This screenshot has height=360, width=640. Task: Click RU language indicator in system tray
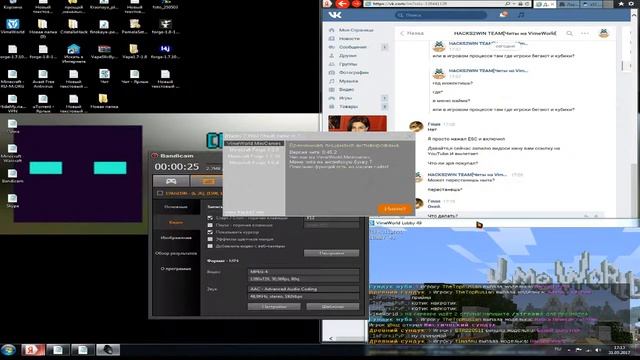[558, 350]
